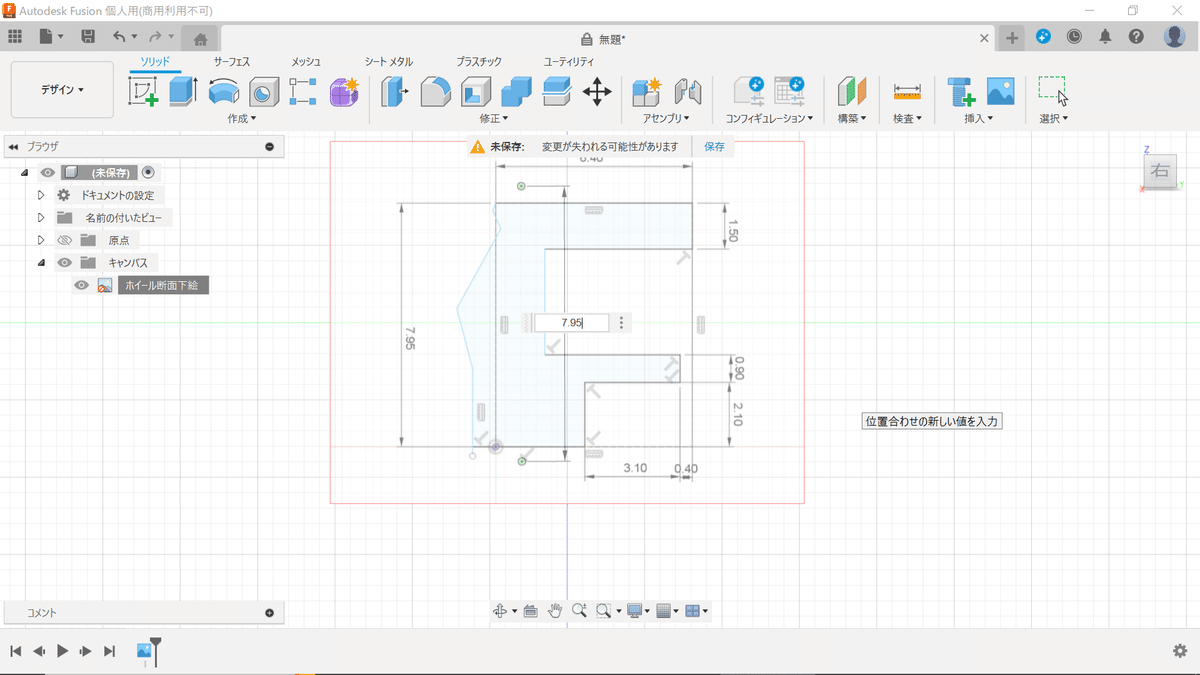The image size is (1200, 675).
Task: Click the 保存 button in warning bar
Action: (x=714, y=146)
